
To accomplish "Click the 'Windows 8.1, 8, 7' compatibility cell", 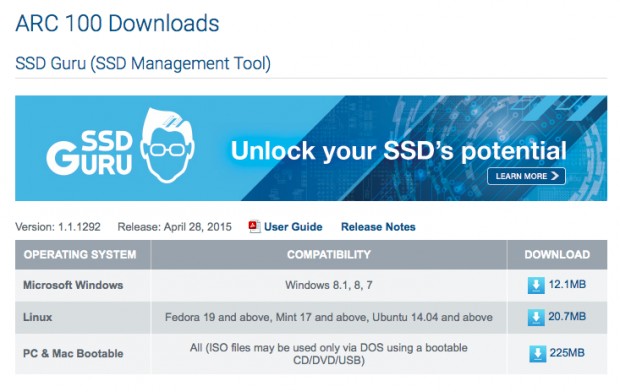I will tap(329, 285).
